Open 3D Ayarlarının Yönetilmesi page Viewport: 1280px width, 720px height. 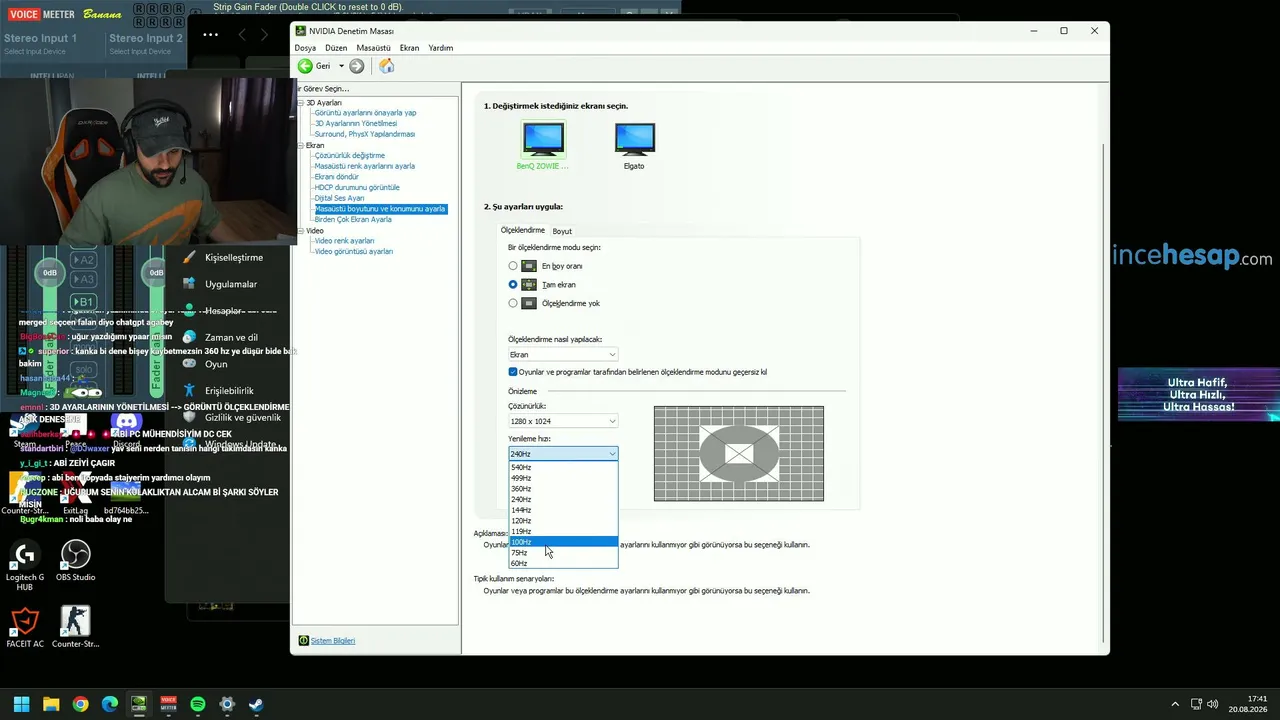click(355, 123)
